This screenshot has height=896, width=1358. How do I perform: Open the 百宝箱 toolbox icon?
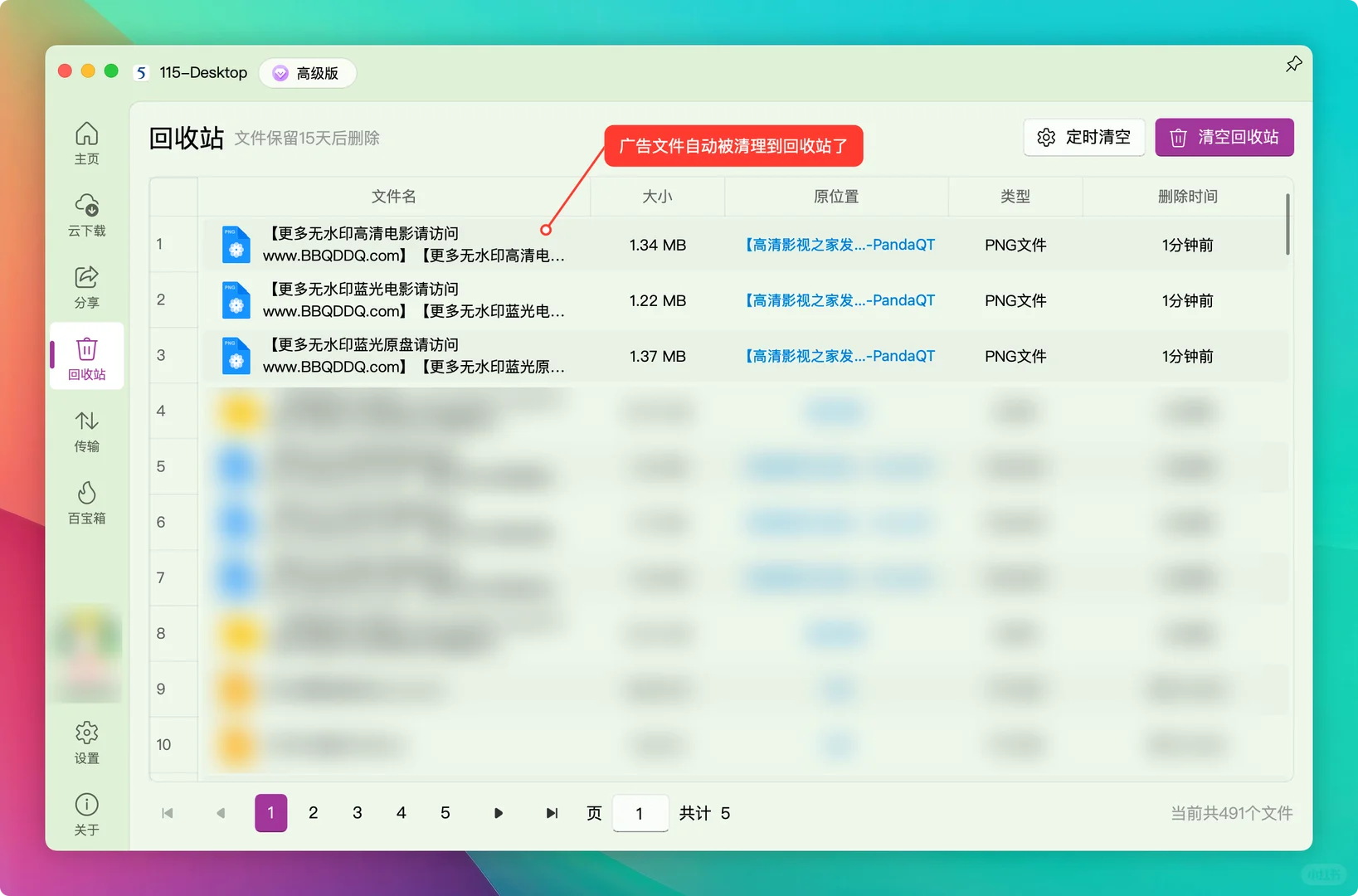86,503
